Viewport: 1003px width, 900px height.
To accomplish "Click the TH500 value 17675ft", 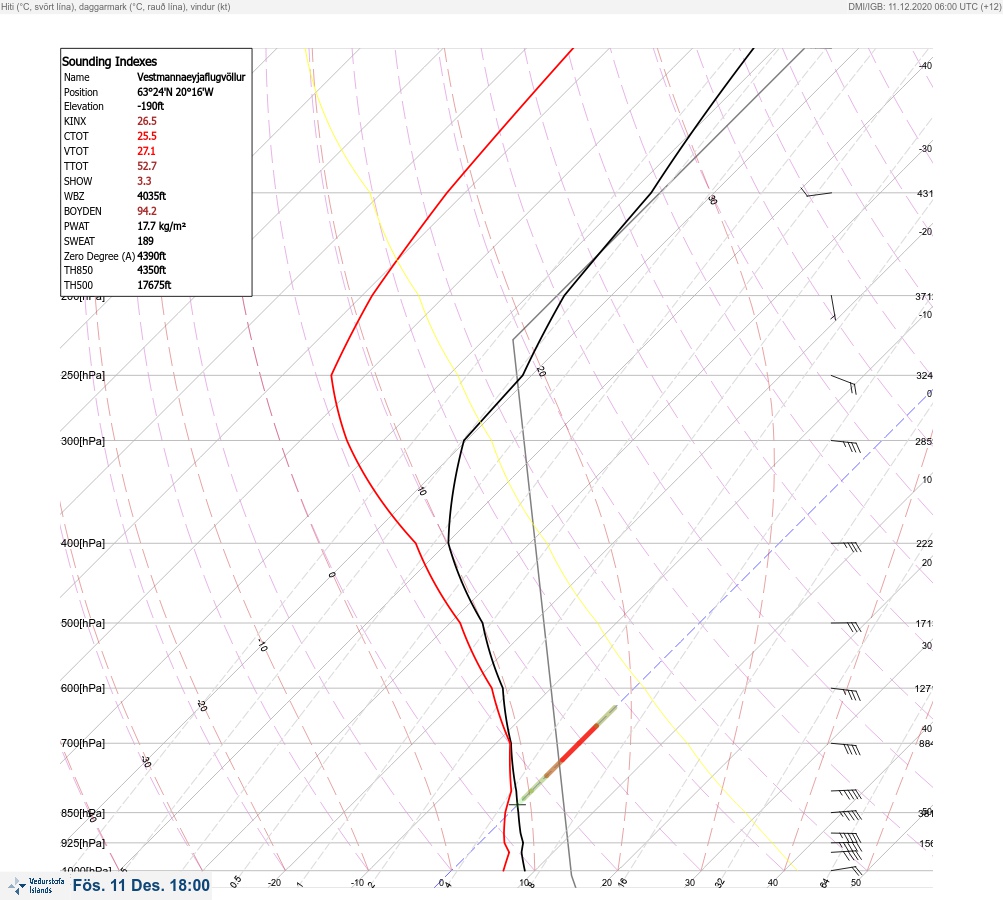I will [154, 285].
